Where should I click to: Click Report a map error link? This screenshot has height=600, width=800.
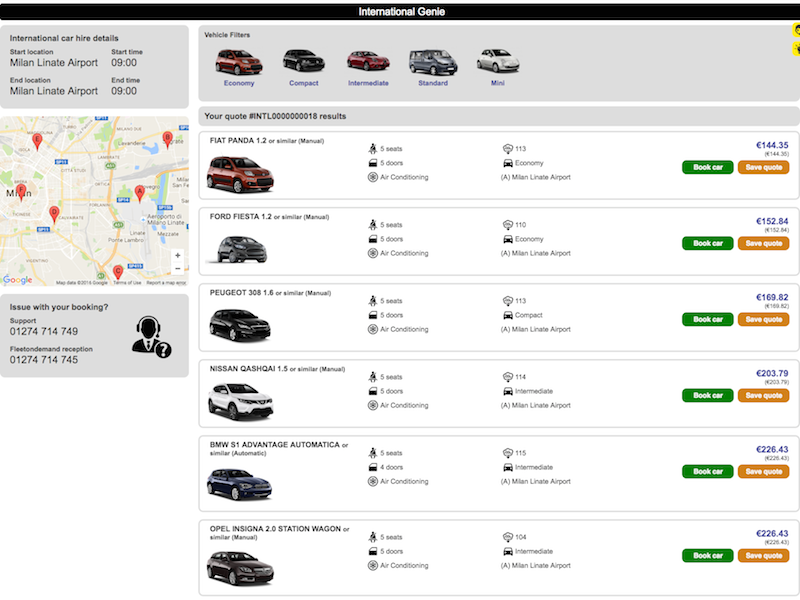(x=166, y=283)
